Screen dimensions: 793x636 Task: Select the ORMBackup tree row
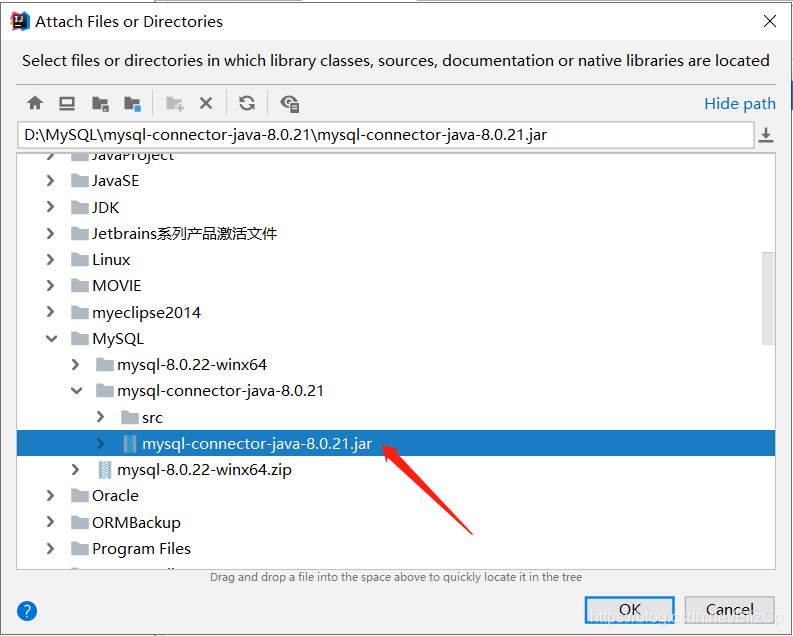396,522
